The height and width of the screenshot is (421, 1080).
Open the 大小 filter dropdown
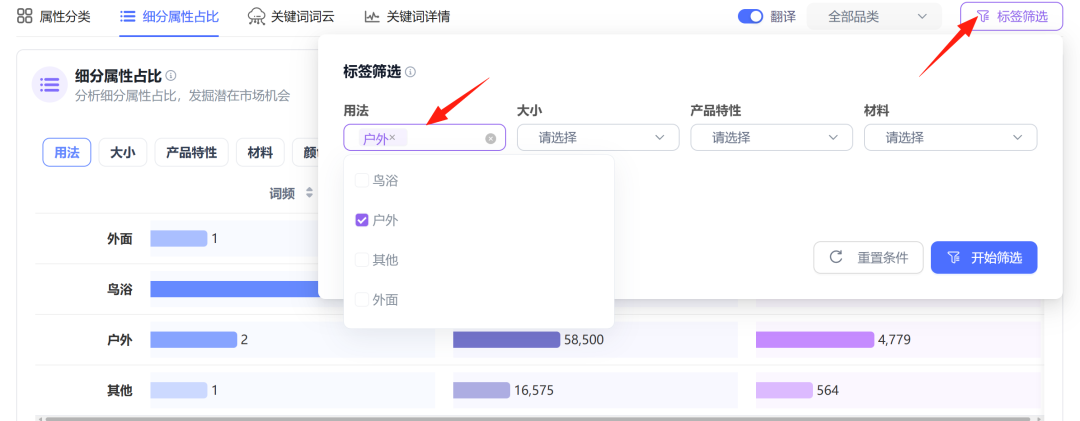pos(598,138)
